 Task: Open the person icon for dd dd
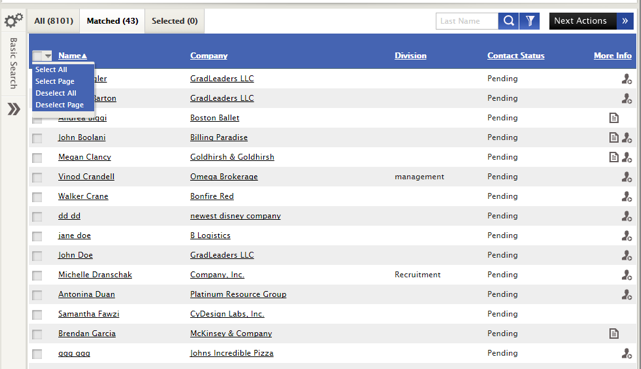627,216
